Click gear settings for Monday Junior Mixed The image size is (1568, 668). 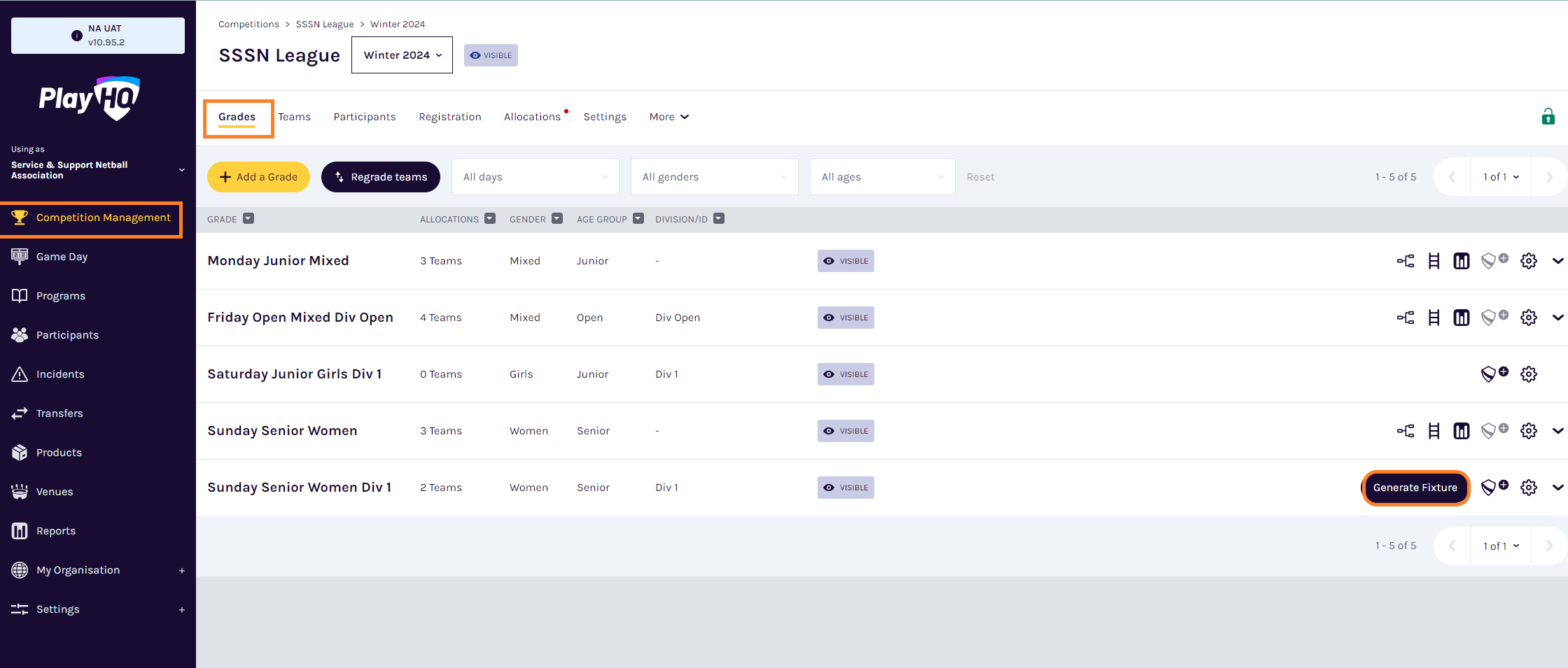click(x=1529, y=261)
